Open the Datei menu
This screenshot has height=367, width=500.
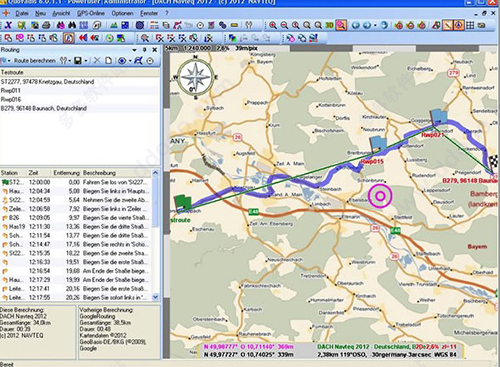[22, 13]
